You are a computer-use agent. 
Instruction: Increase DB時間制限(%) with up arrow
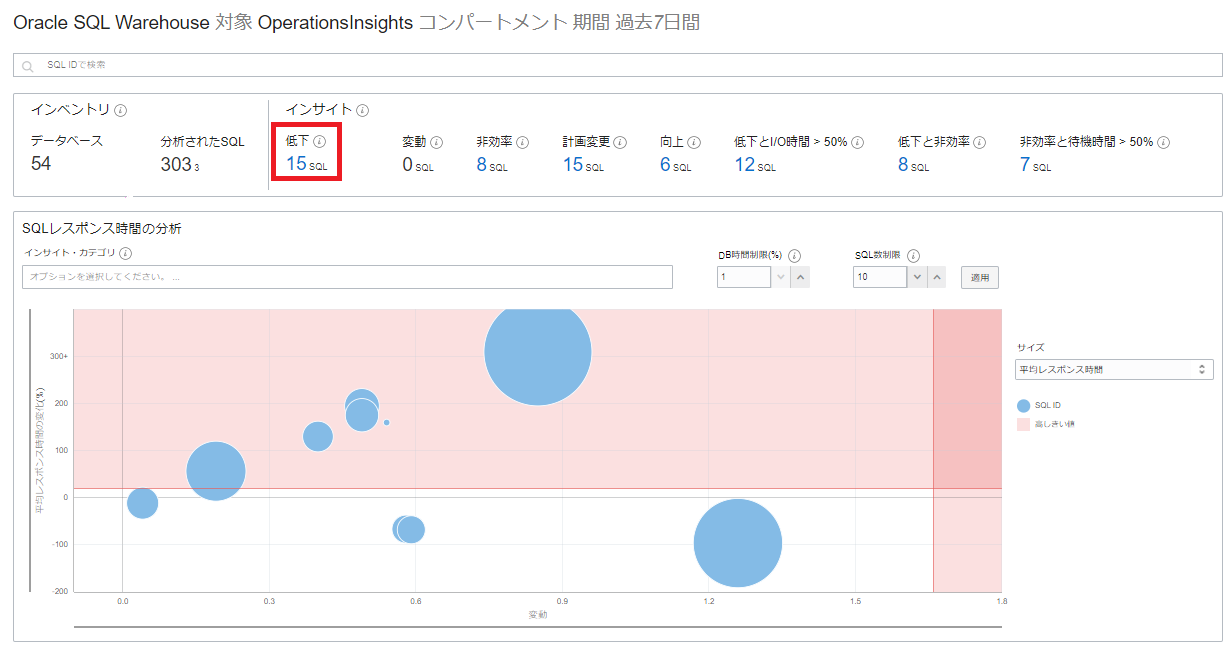coord(801,277)
